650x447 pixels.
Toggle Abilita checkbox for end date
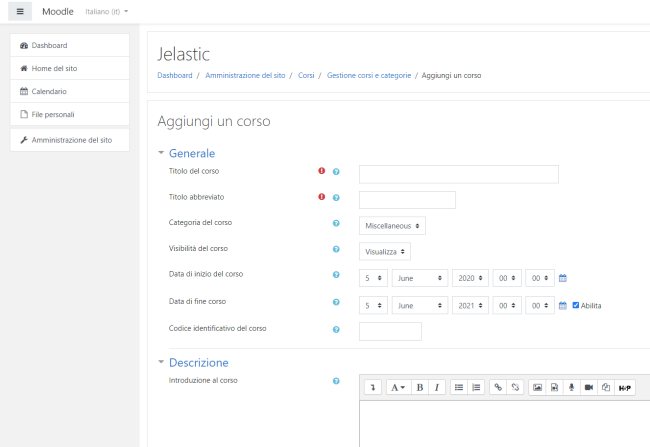point(575,305)
